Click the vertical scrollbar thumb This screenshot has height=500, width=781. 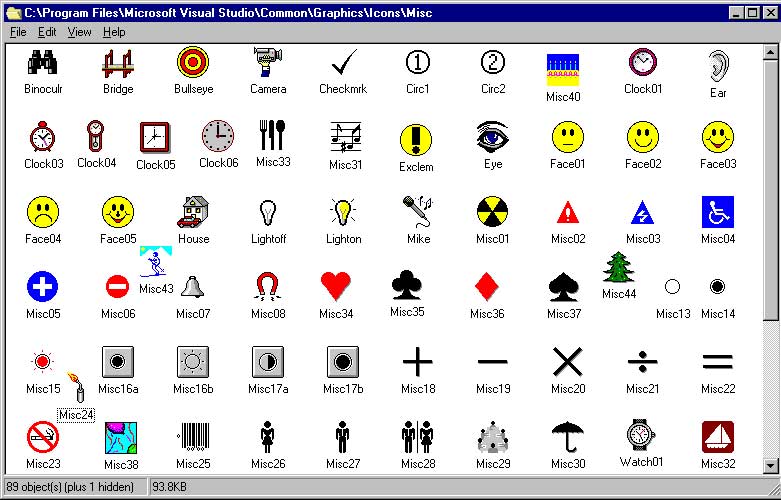tap(770, 190)
